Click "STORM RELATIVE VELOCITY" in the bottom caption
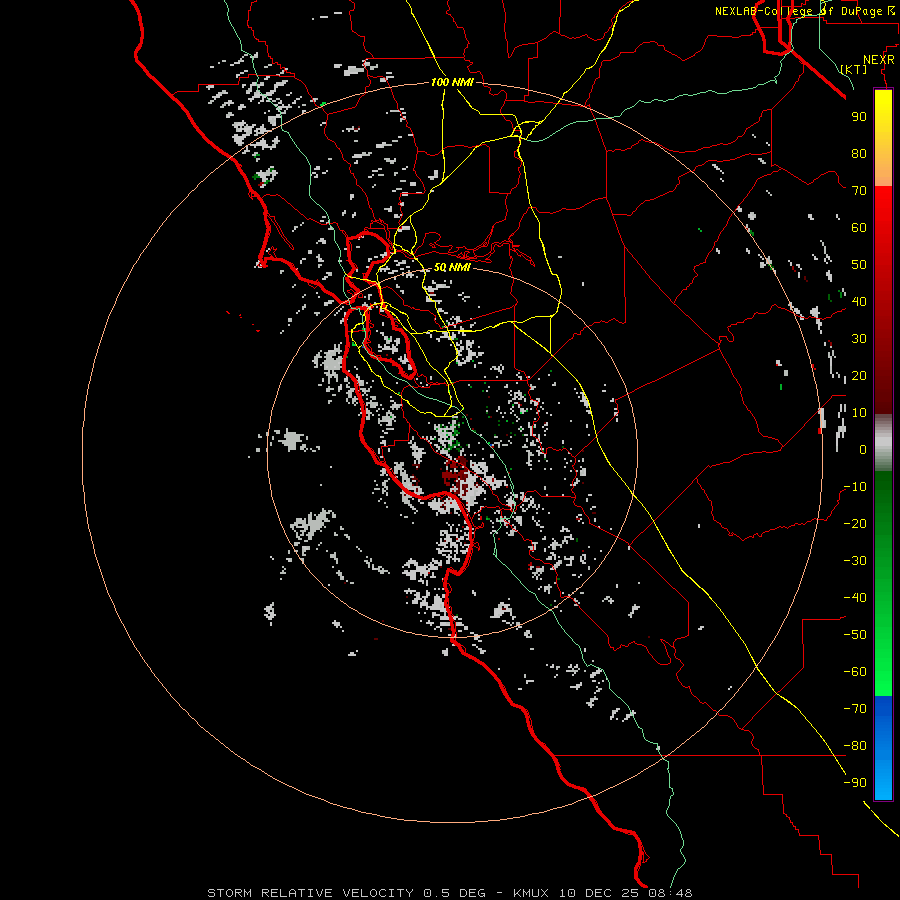The width and height of the screenshot is (900, 900). 311,893
